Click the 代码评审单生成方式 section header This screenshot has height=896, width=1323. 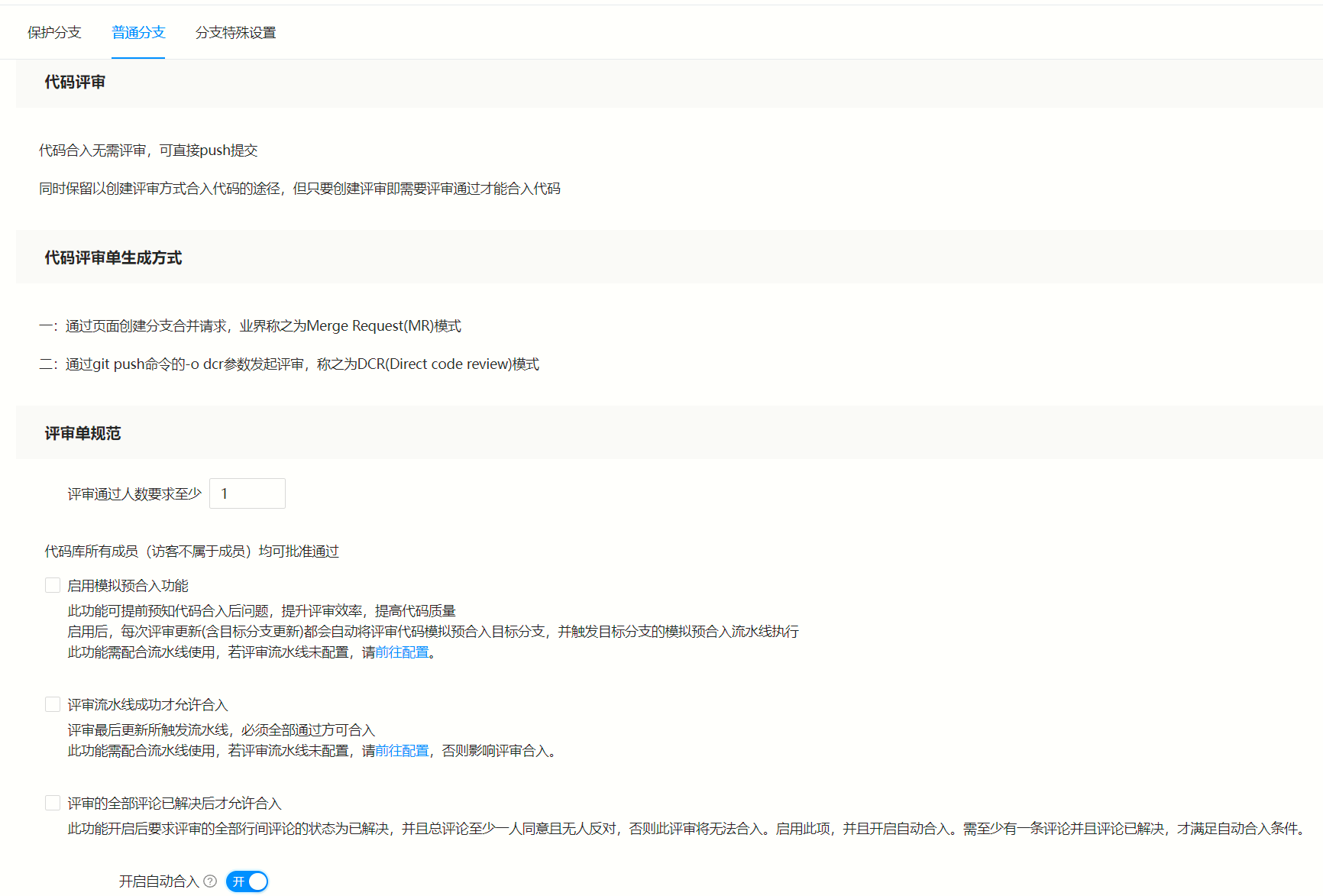click(113, 257)
